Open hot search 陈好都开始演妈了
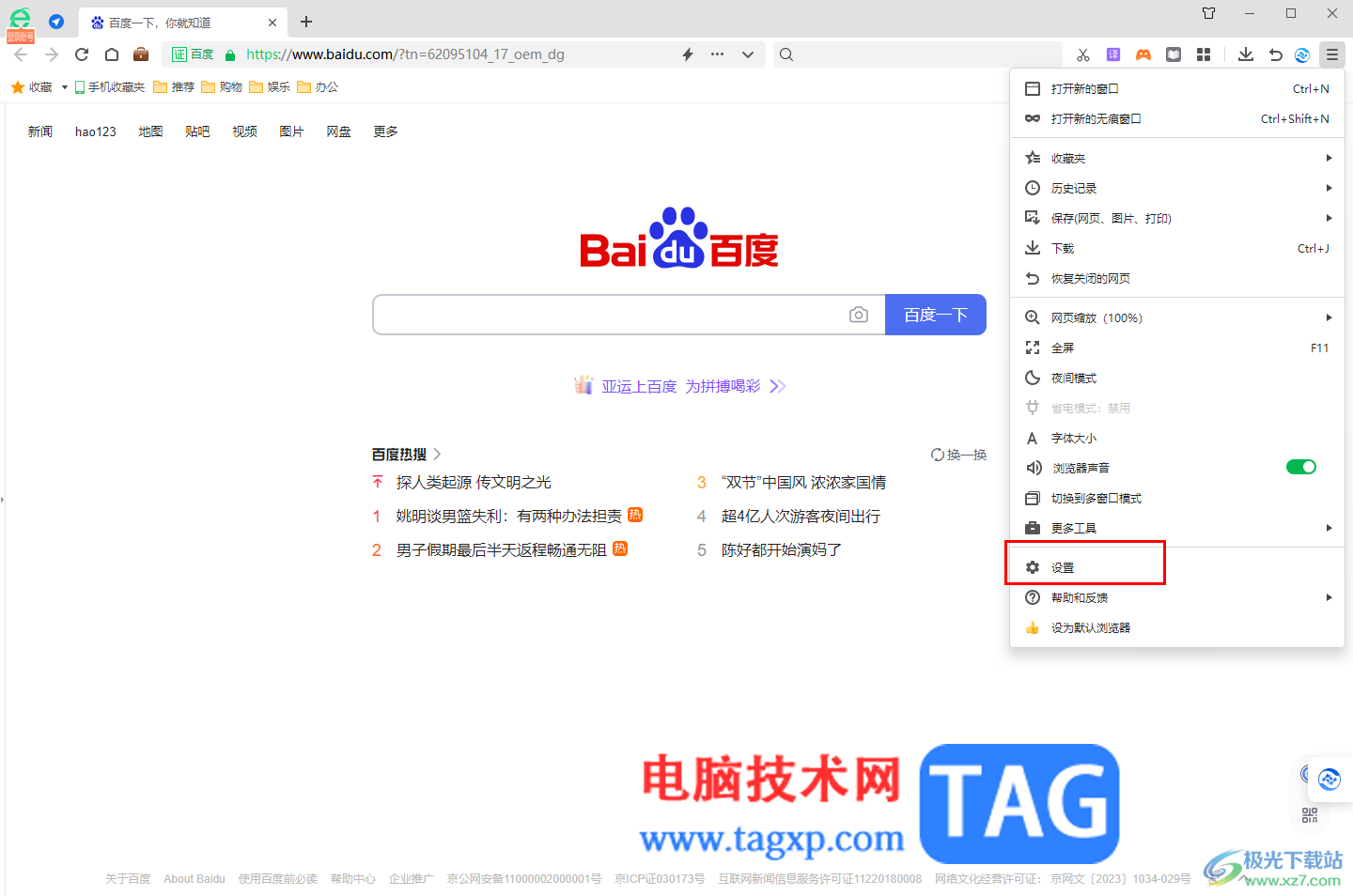1353x896 pixels. tap(781, 549)
